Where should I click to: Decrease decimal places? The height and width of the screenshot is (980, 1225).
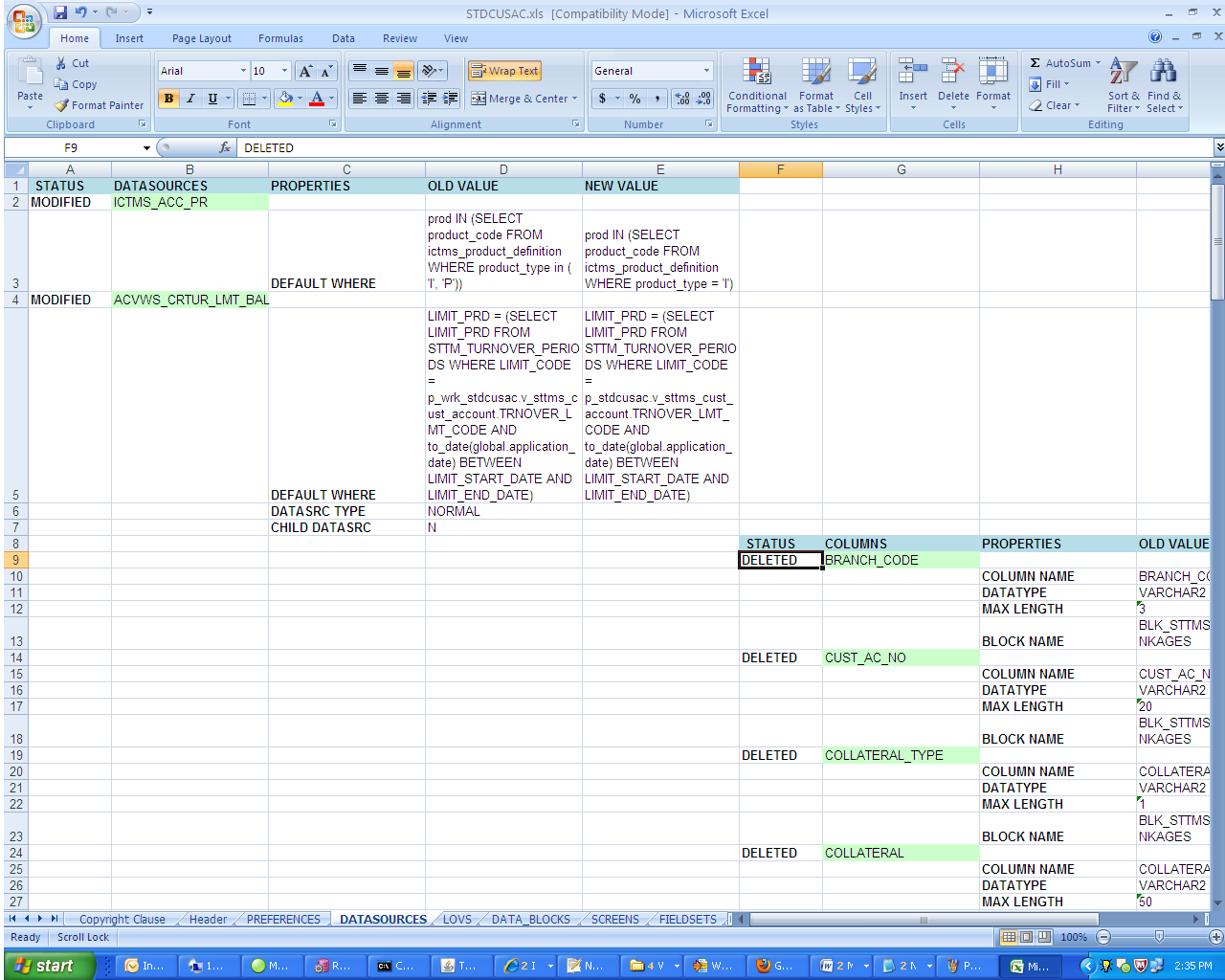703,99
